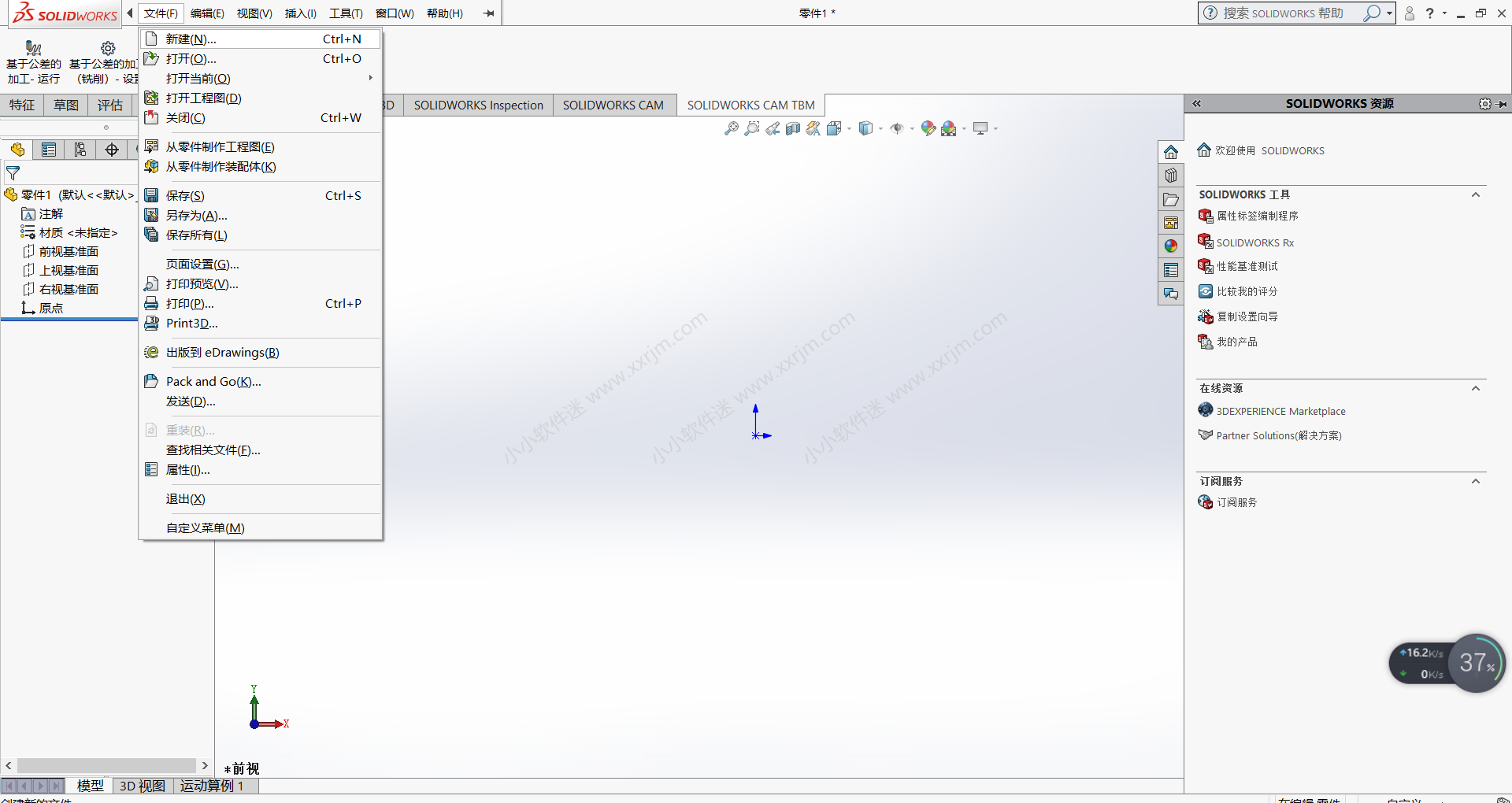The width and height of the screenshot is (1512, 803).
Task: Collapse the task pane with double chevron
Action: pyautogui.click(x=1196, y=104)
